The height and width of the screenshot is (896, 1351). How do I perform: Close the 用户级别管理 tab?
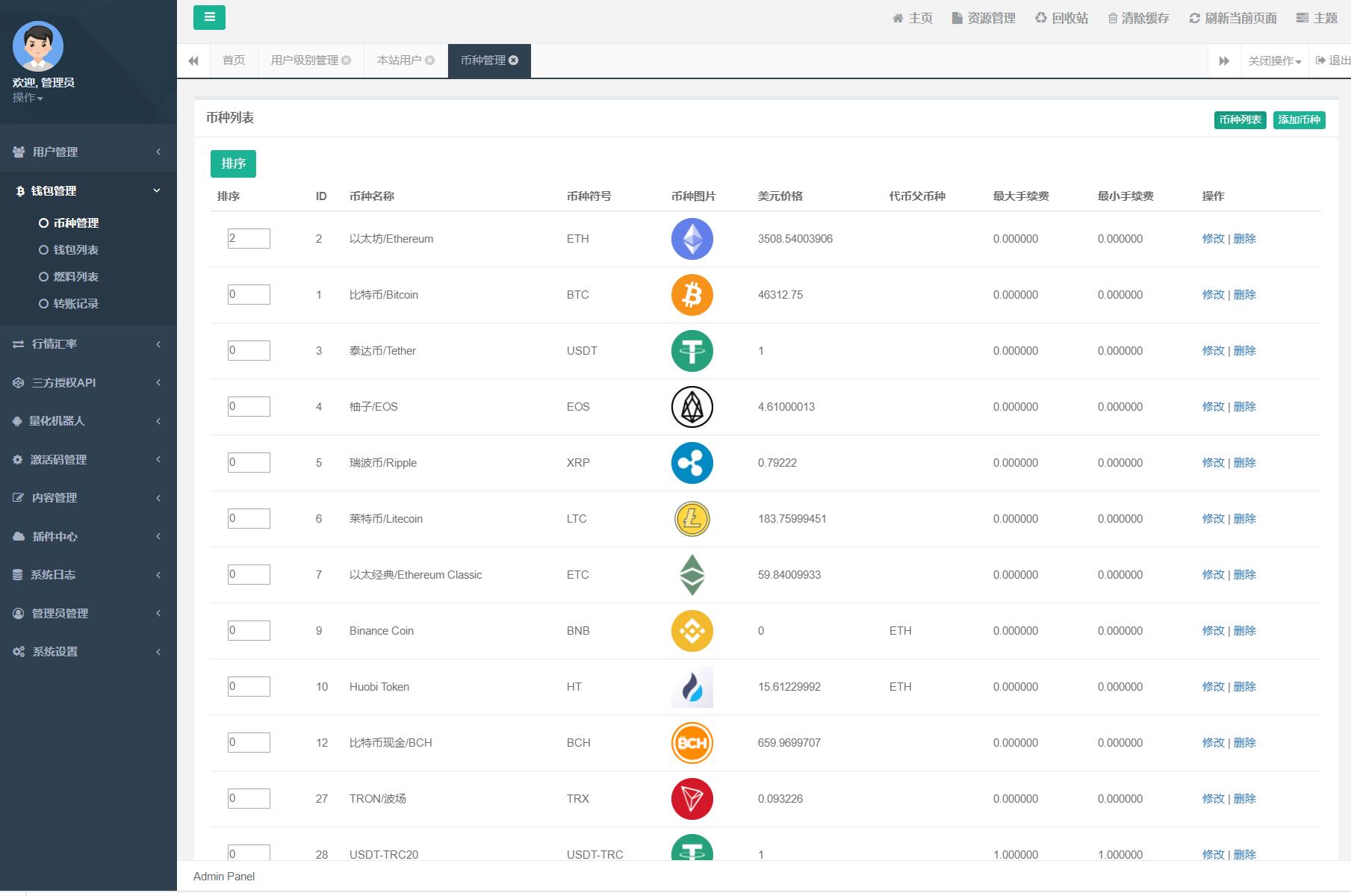tap(347, 60)
